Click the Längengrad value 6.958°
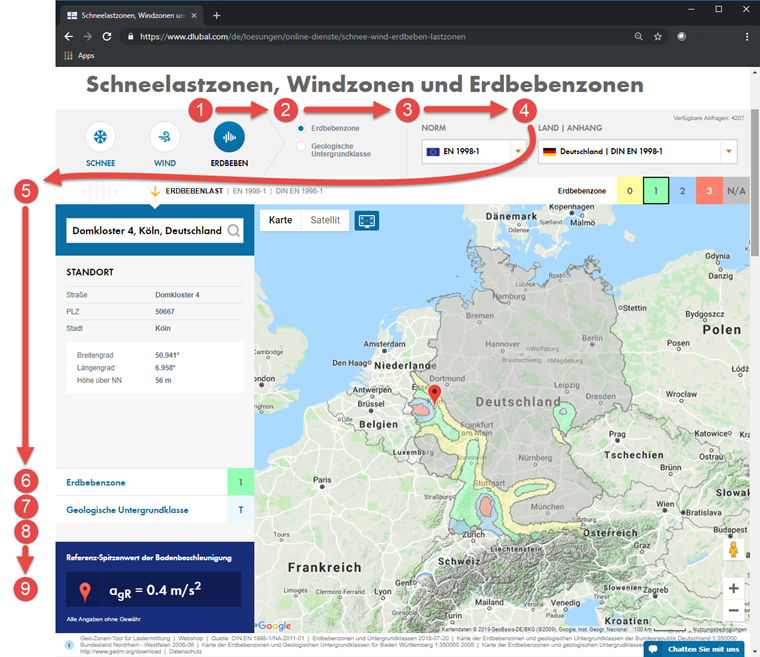The image size is (760, 657). [165, 368]
